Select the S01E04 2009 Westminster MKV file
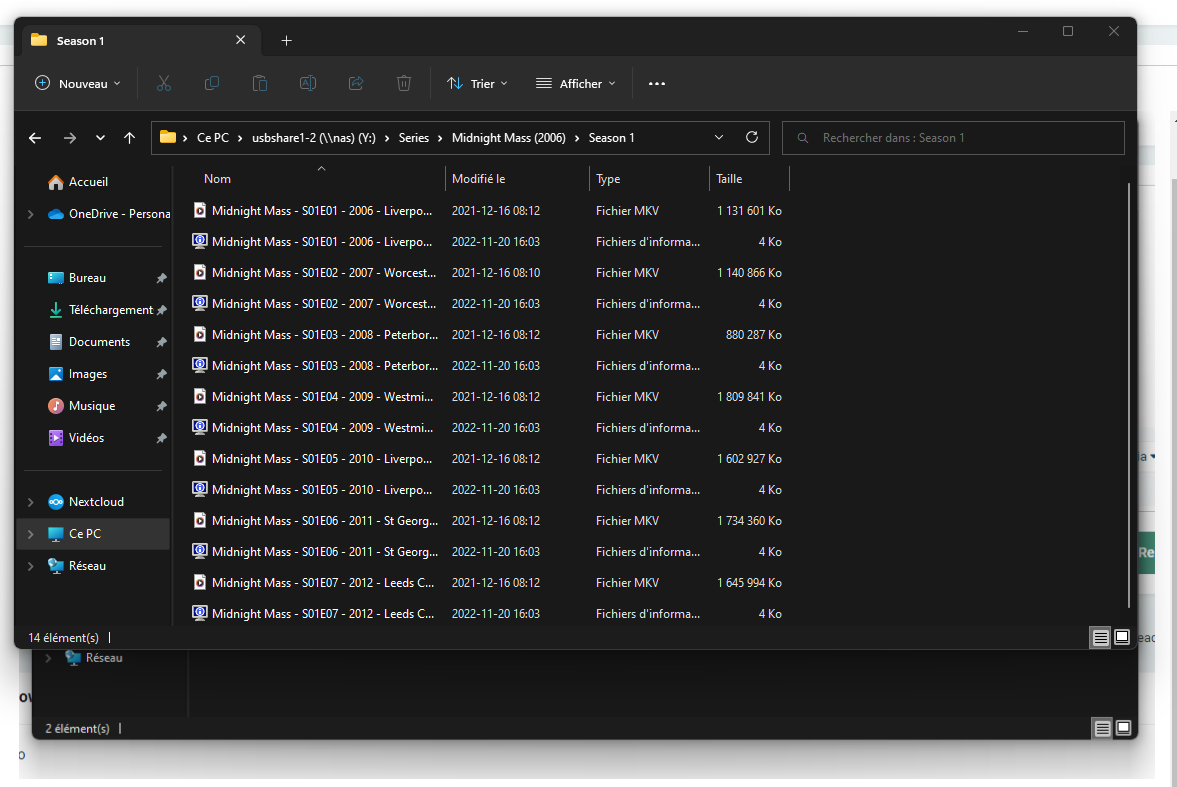This screenshot has width=1177, height=787. click(323, 397)
